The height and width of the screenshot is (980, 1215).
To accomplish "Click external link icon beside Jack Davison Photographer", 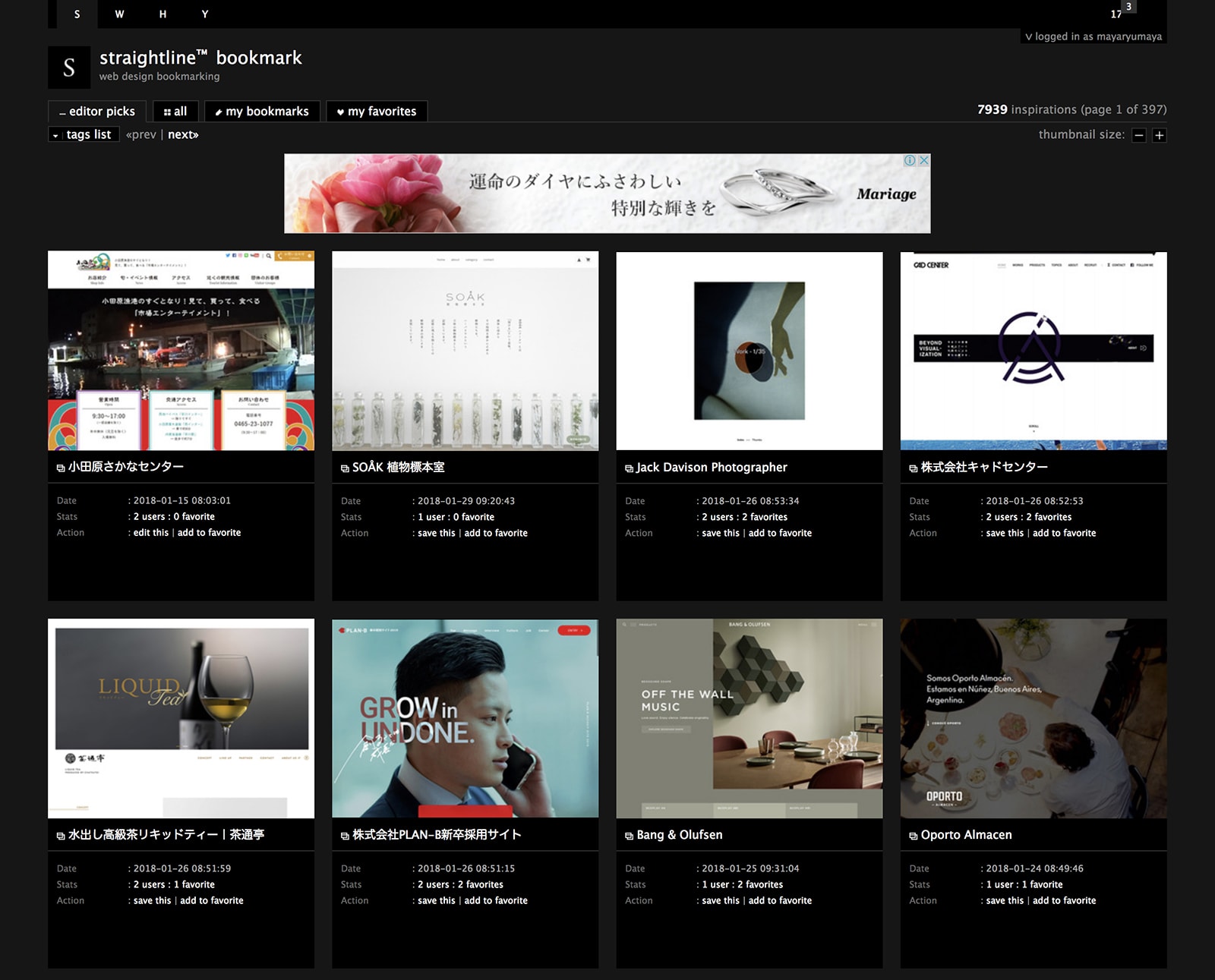I will 629,468.
